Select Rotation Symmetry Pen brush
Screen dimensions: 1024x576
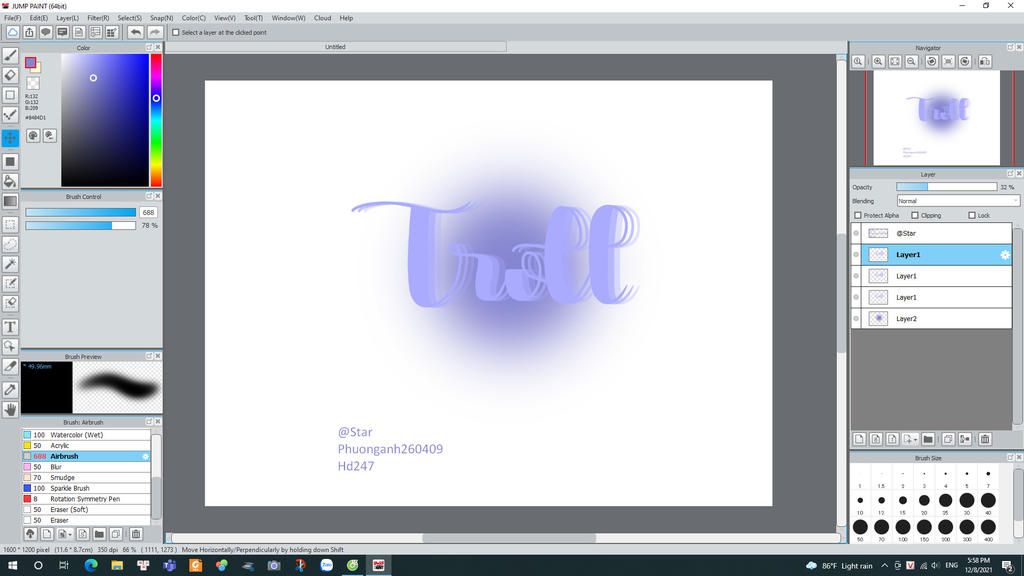[86, 499]
